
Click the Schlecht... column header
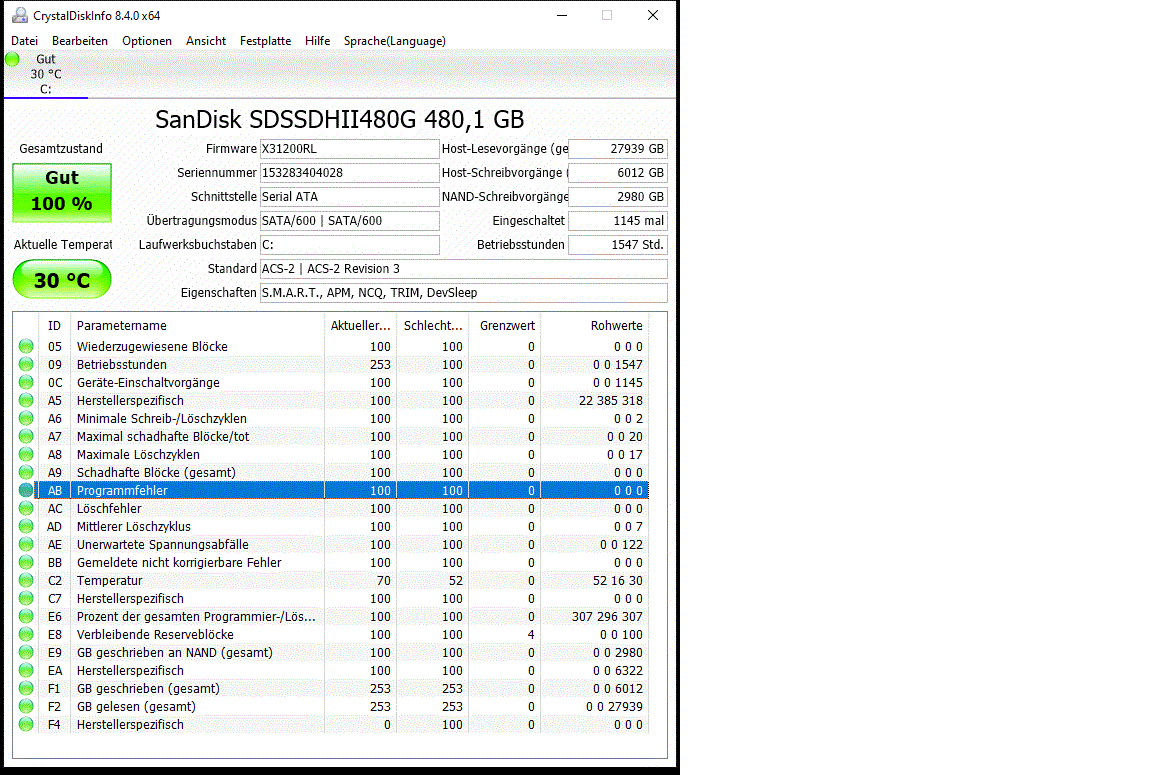433,325
